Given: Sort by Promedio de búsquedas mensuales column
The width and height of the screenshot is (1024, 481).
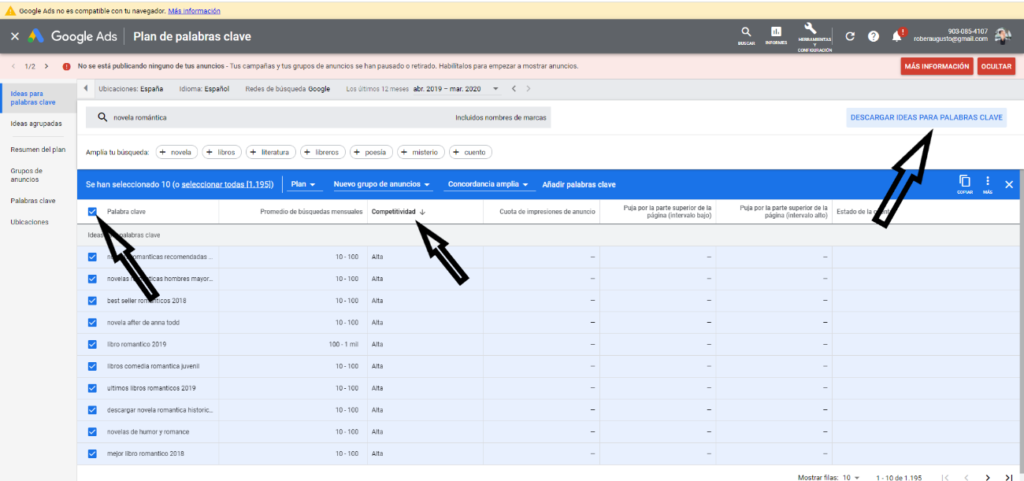Looking at the screenshot, I should pos(312,211).
